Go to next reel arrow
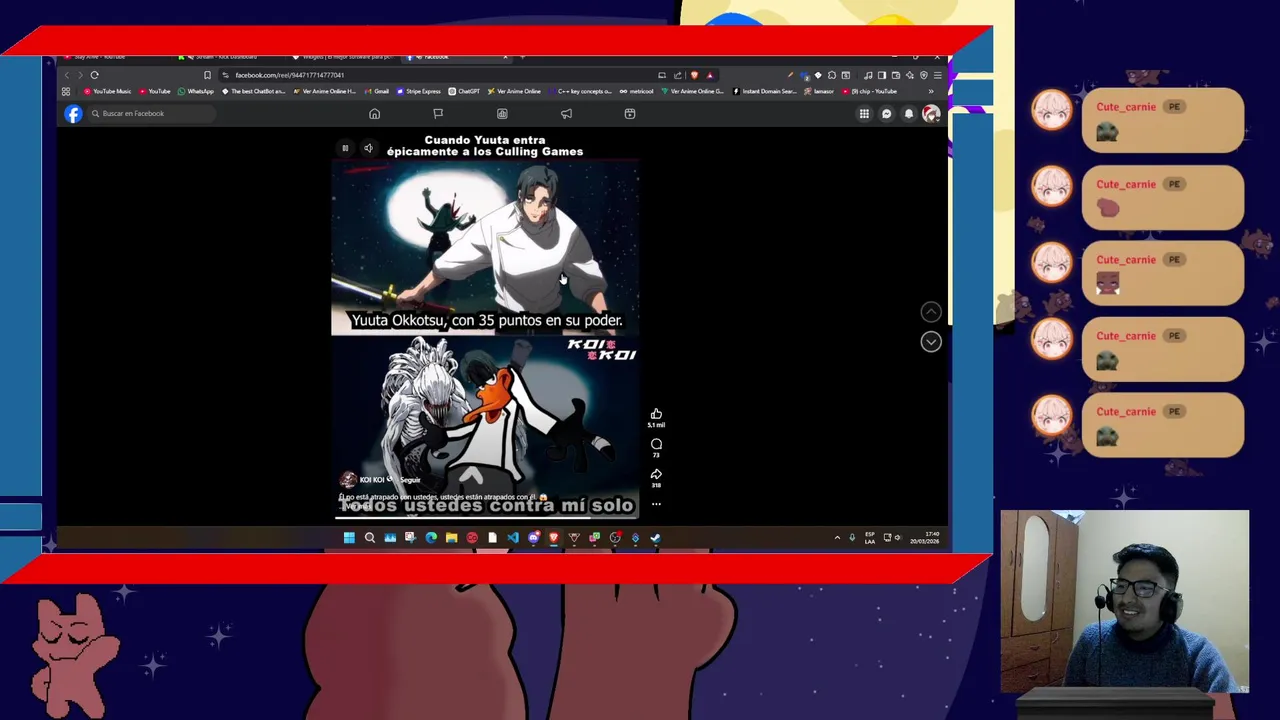This screenshot has width=1280, height=720. pos(931,342)
